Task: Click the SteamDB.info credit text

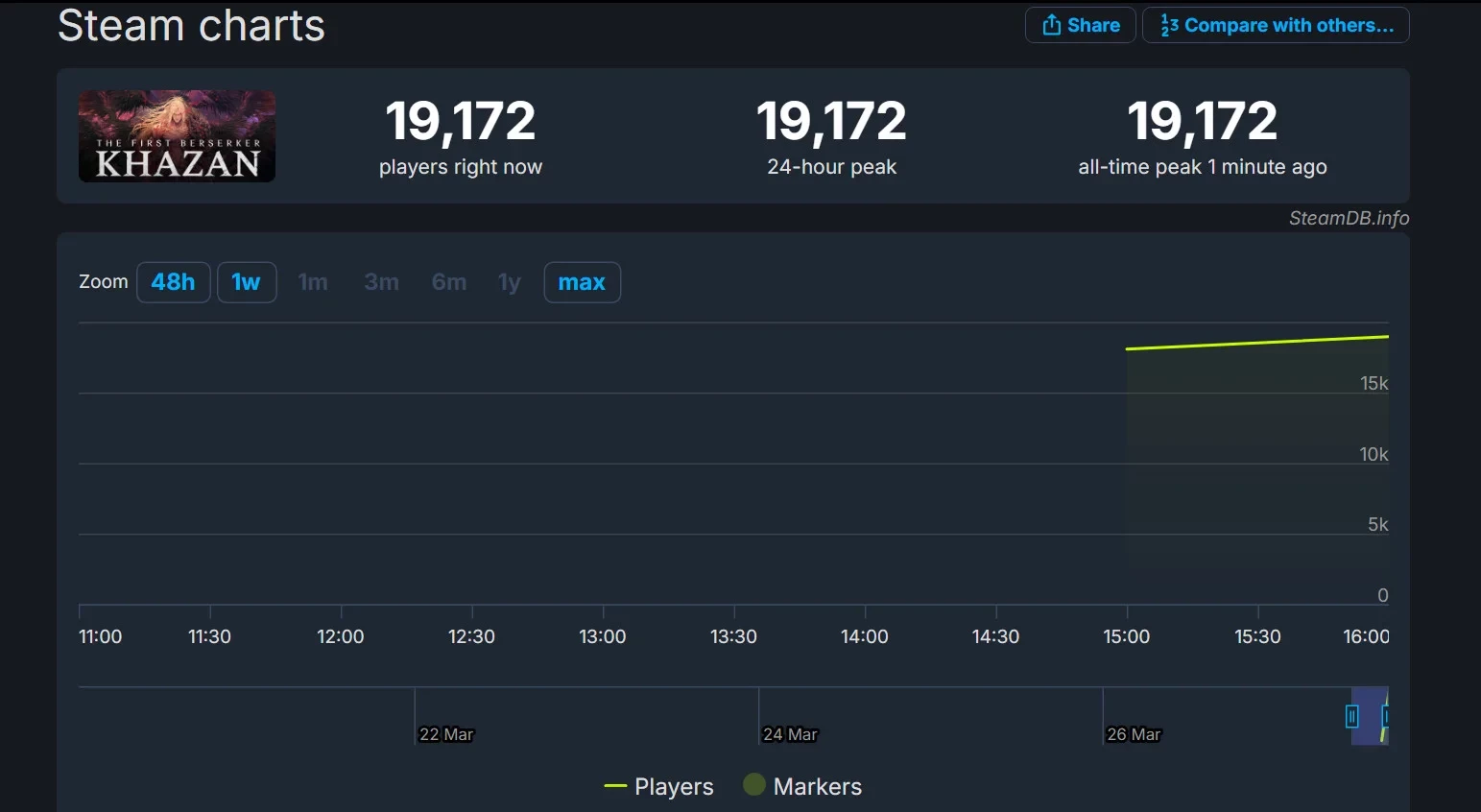Action: pyautogui.click(x=1348, y=218)
